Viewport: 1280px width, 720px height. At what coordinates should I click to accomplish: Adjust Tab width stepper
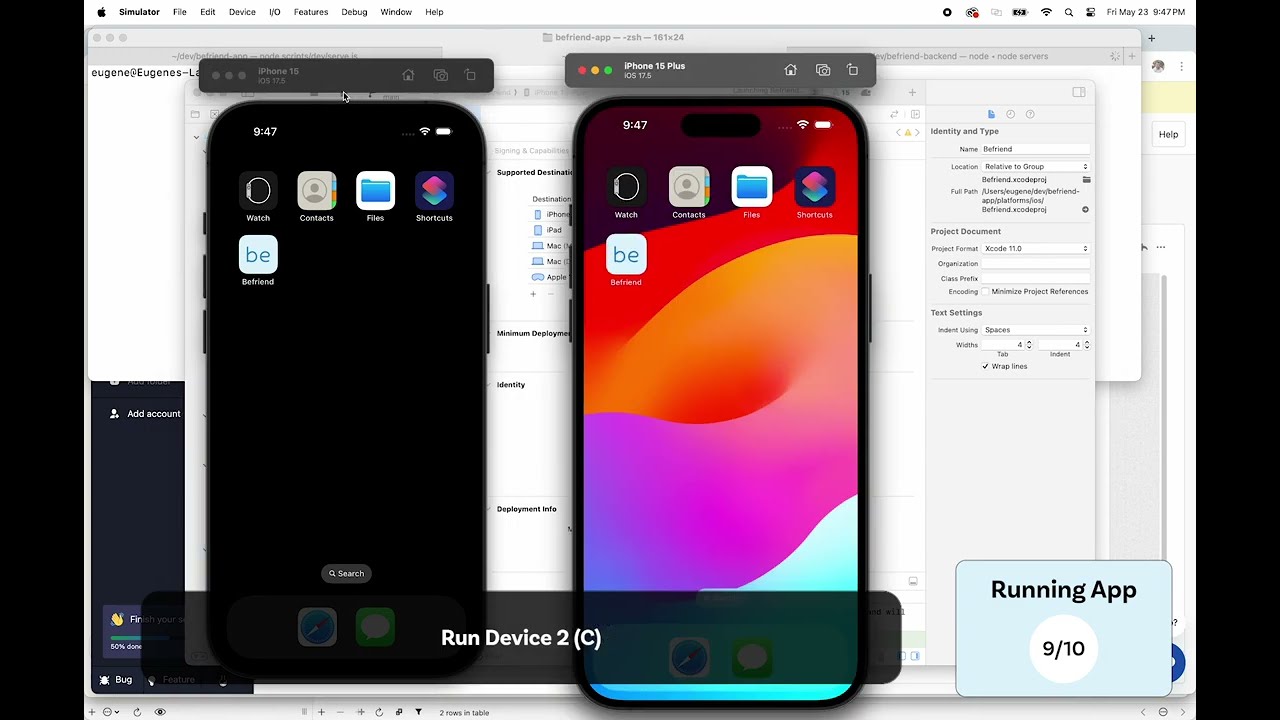pos(1029,344)
